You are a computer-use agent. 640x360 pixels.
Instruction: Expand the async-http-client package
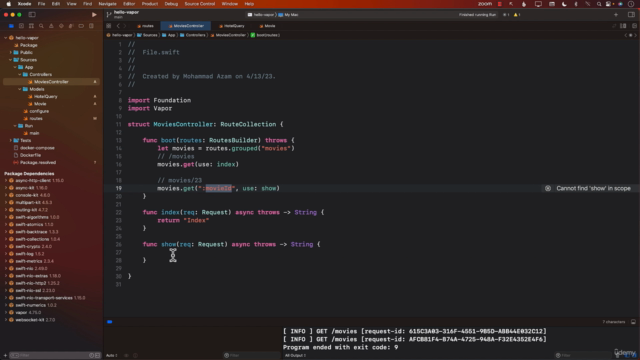pyautogui.click(x=6, y=180)
